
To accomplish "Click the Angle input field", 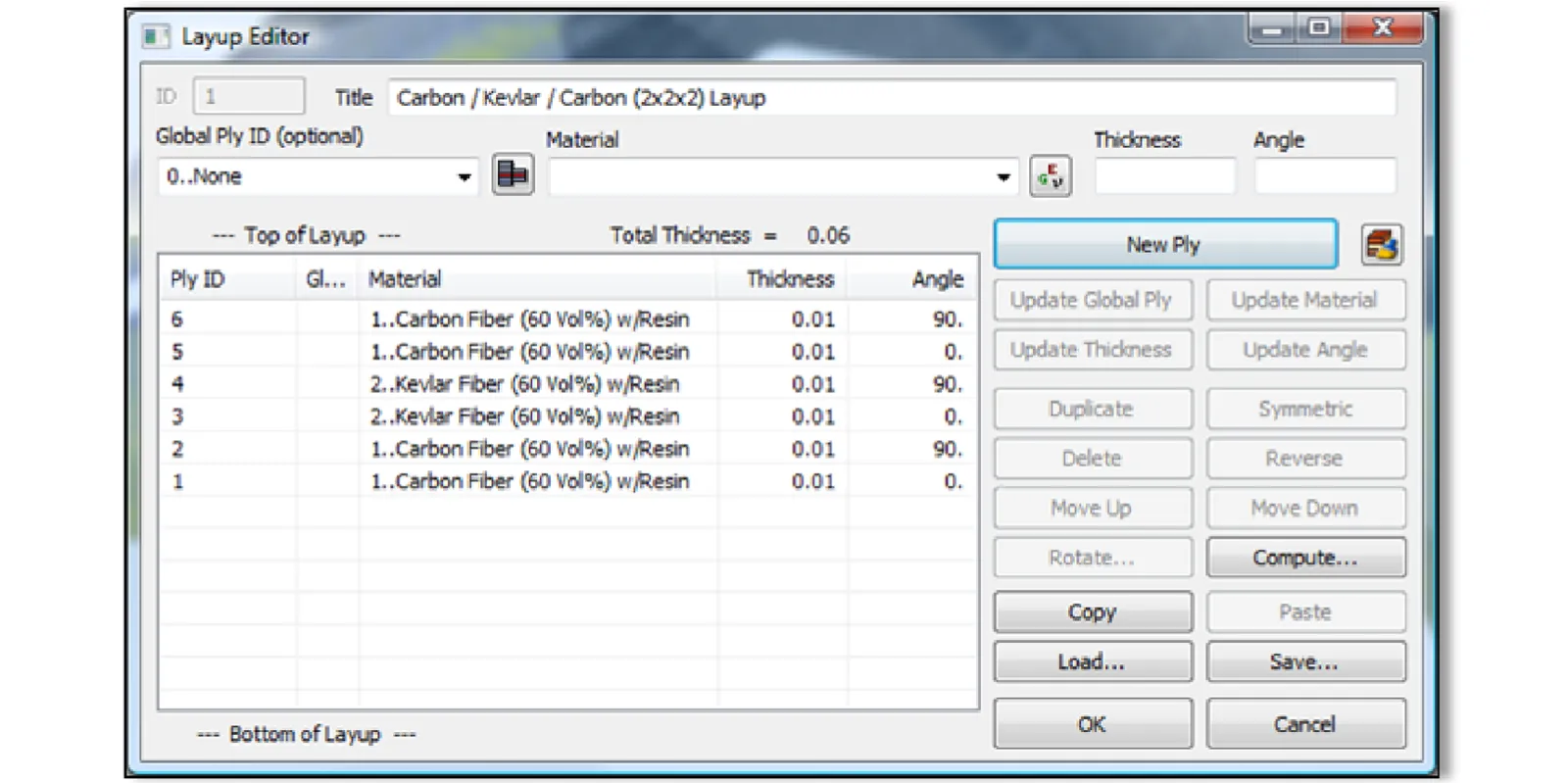I will pos(1325,176).
